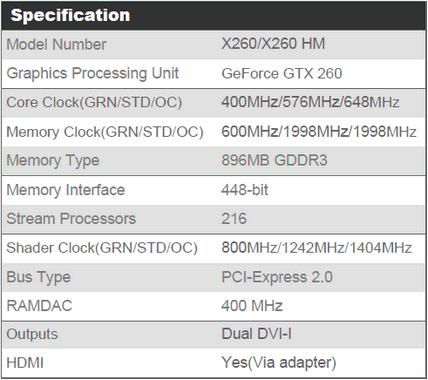Image resolution: width=428 pixels, height=380 pixels.
Task: Click the 448-bit value
Action: [x=245, y=190]
